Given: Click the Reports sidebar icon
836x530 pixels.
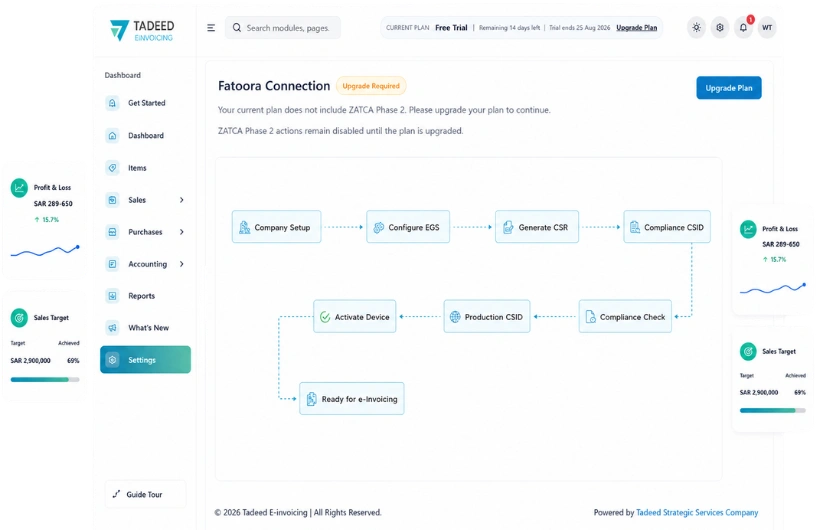Looking at the screenshot, I should 112,296.
